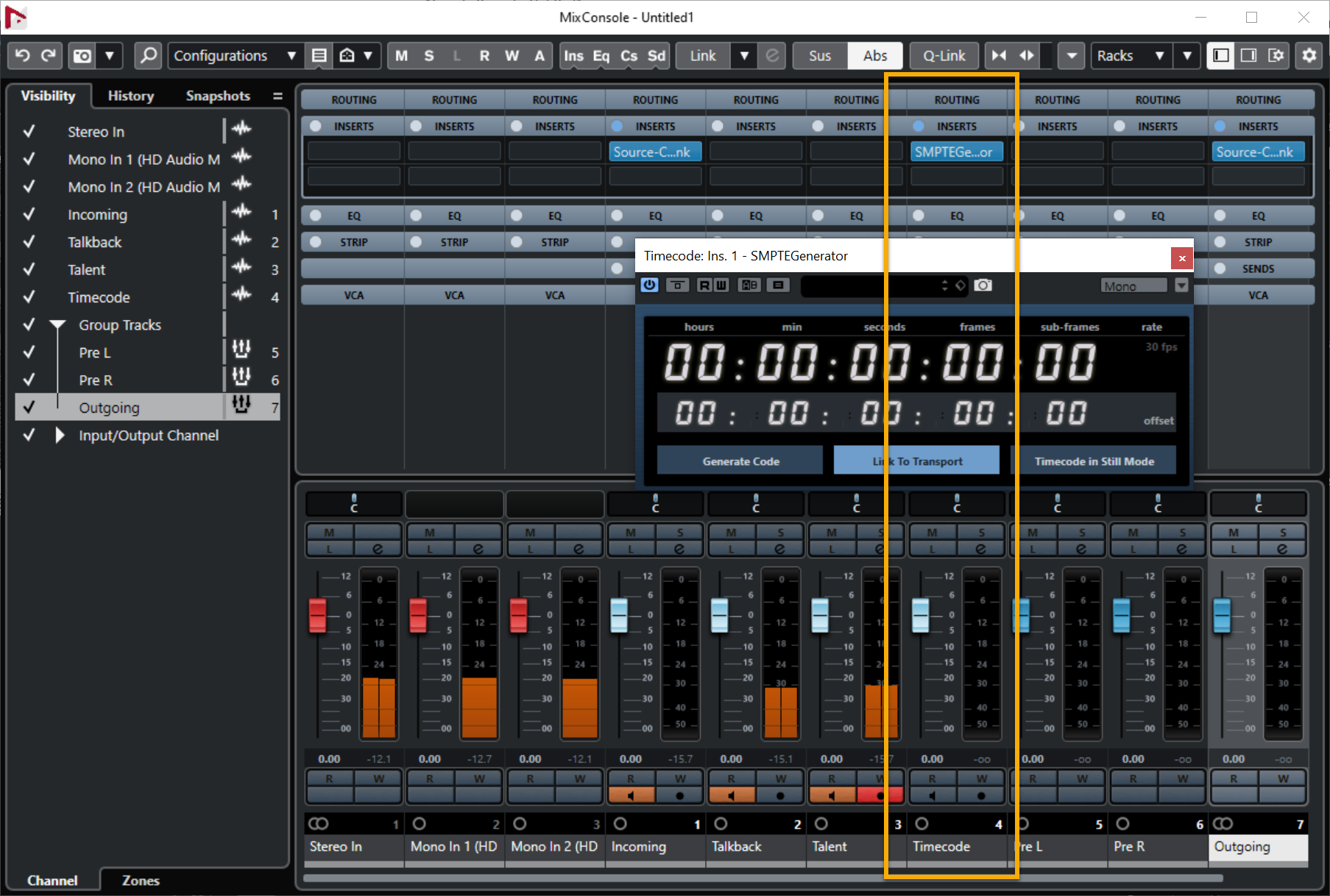This screenshot has width=1330, height=896.
Task: Click the MixConsole snapshot camera icon
Action: pyautogui.click(x=82, y=56)
